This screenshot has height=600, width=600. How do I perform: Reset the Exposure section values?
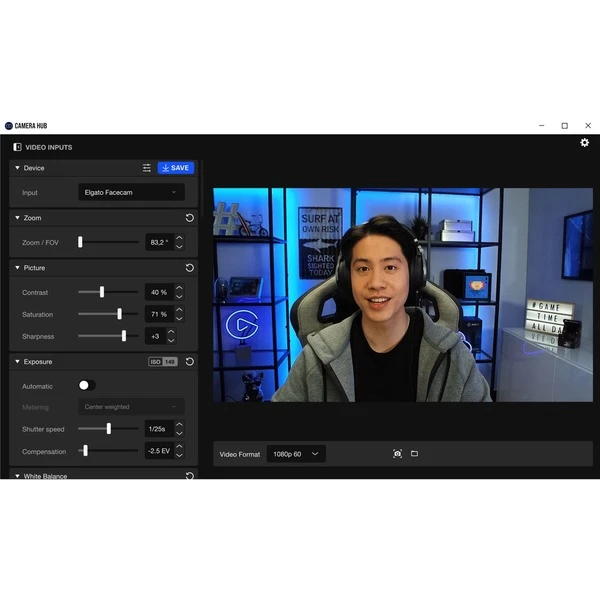pyautogui.click(x=190, y=362)
